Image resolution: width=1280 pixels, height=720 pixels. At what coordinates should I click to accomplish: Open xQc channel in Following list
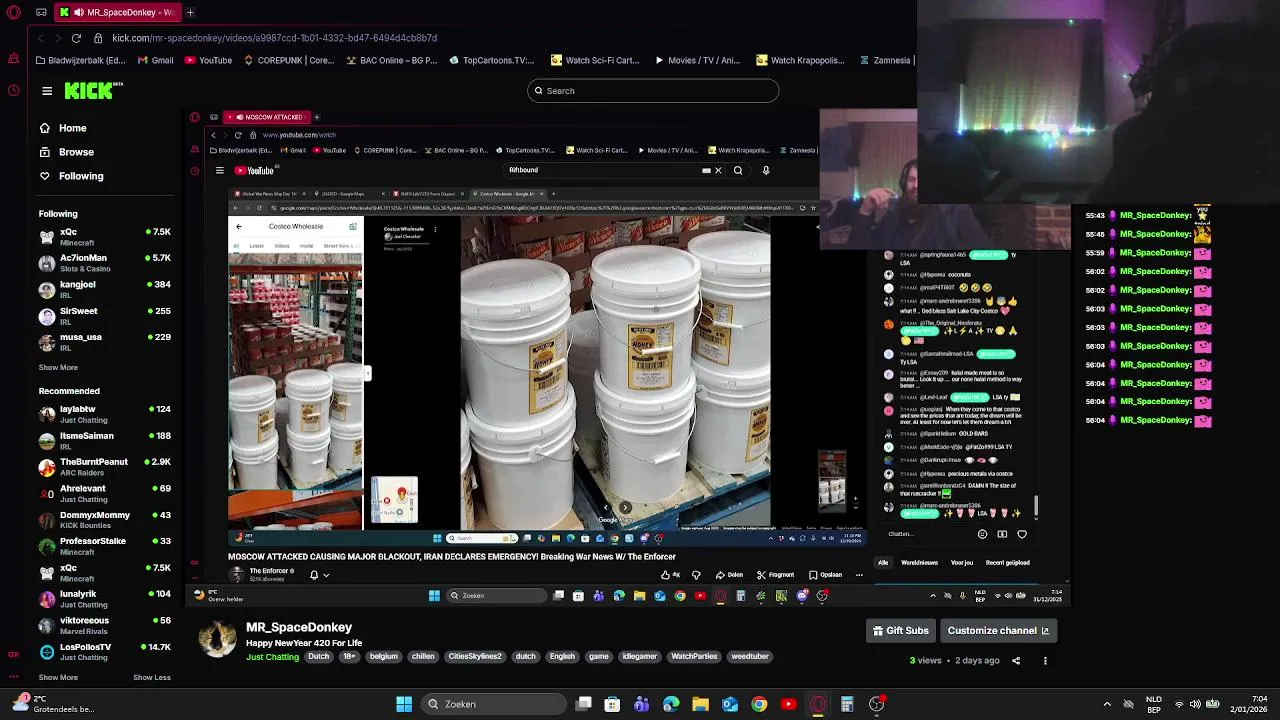[105, 236]
